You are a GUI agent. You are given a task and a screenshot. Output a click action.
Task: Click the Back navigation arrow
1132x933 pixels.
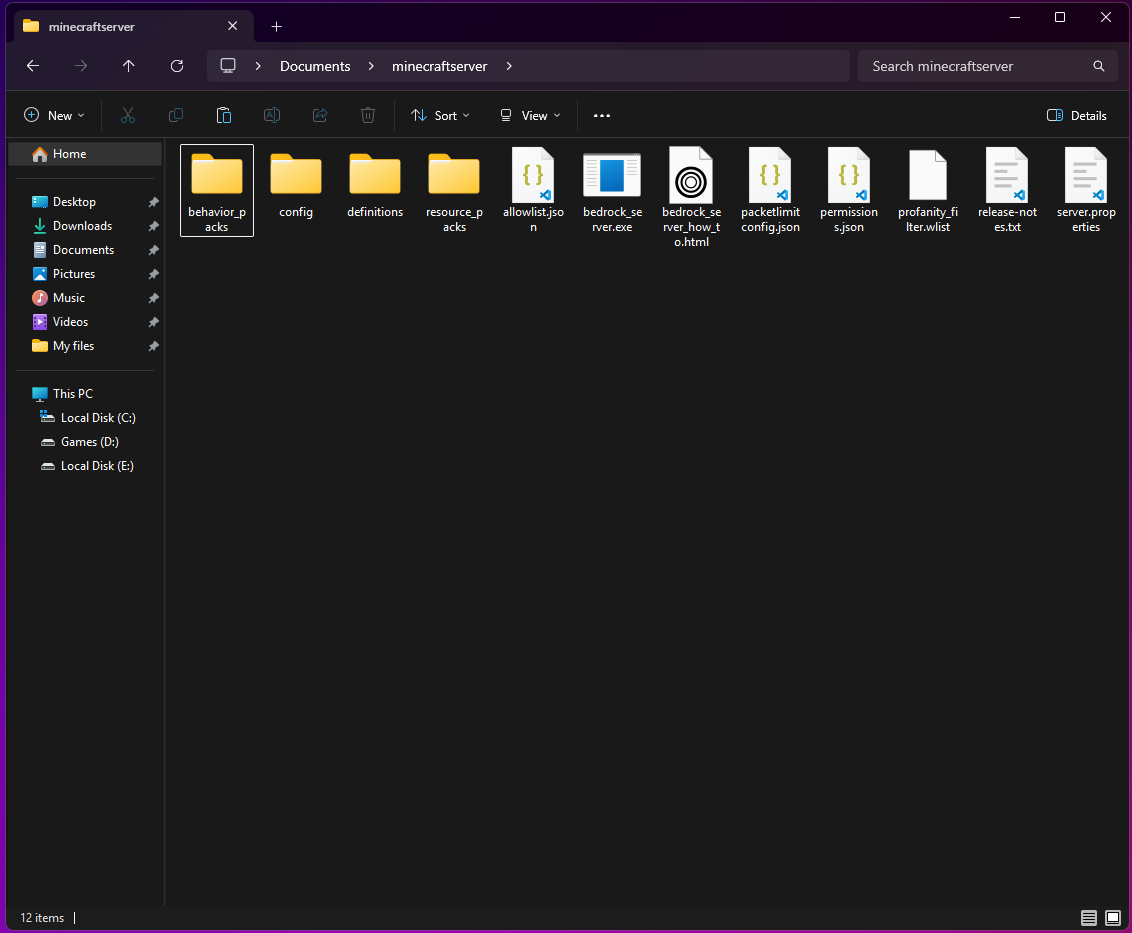[33, 66]
